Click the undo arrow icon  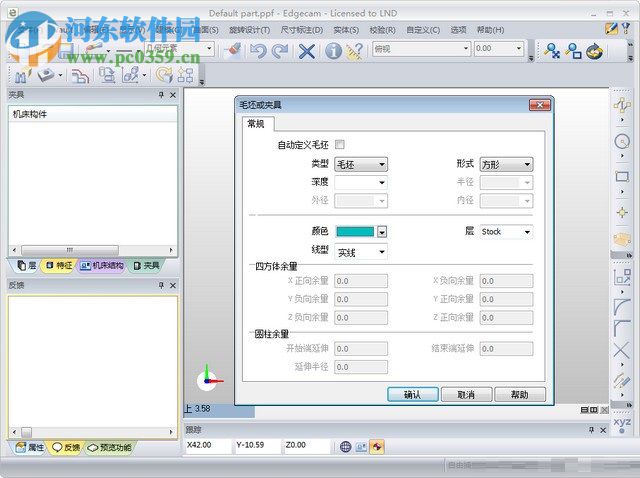[258, 51]
